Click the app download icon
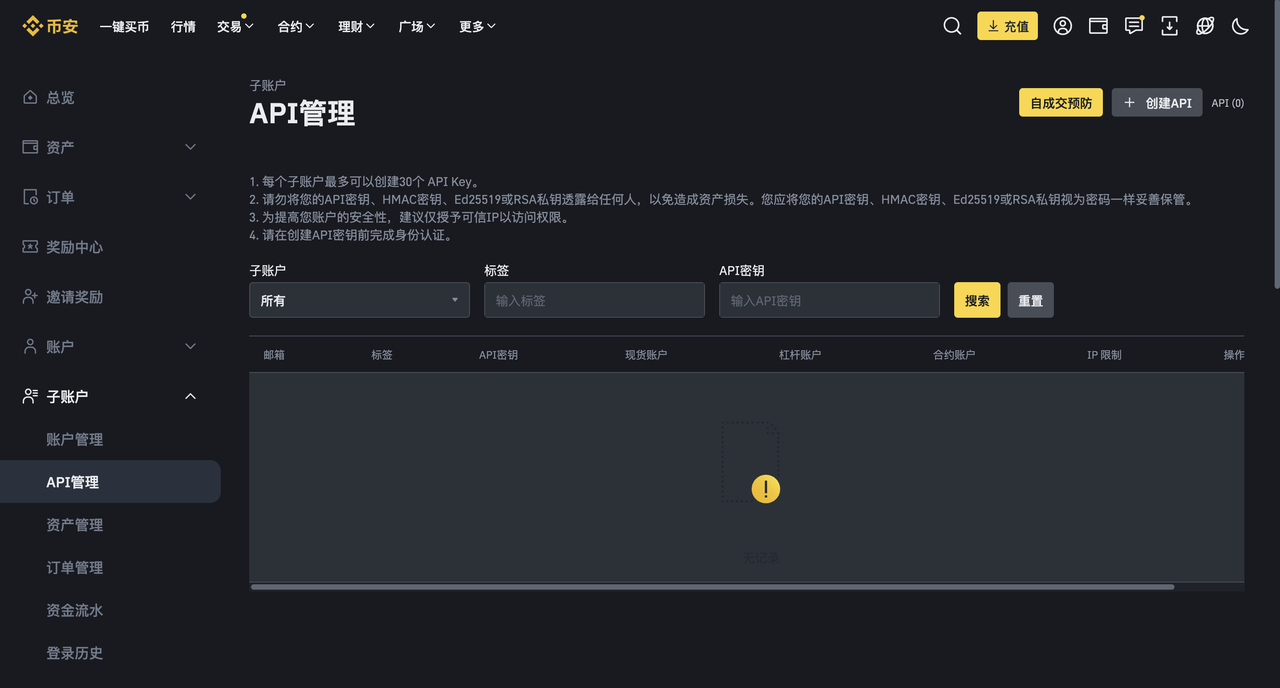 (1169, 26)
